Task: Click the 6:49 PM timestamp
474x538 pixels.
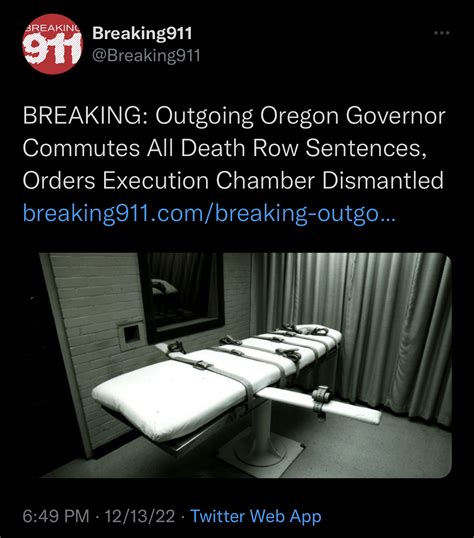Action: [56, 516]
